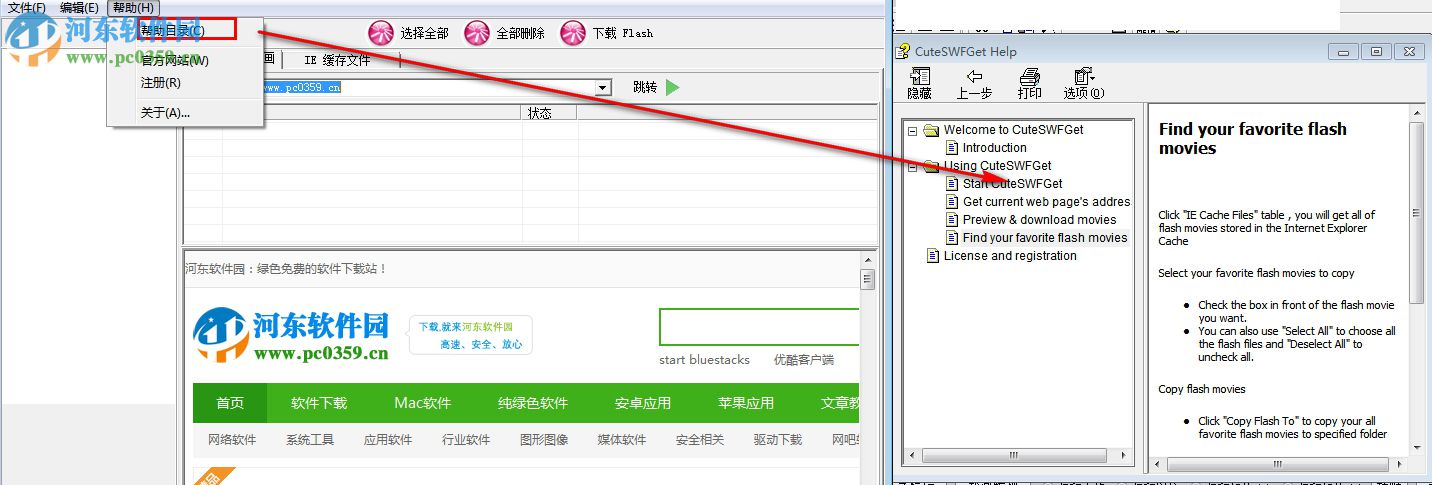Open Apple Apps (苹果应用) nav link

click(746, 403)
